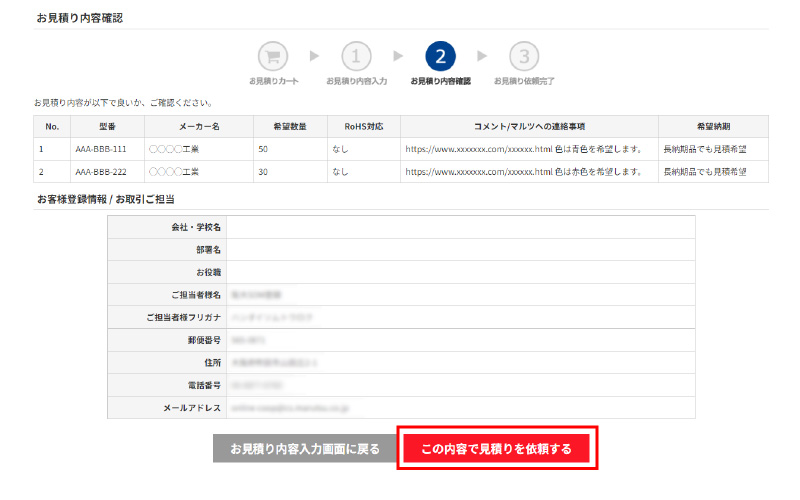
Task: Click the 希望納期 column header
Action: [713, 127]
